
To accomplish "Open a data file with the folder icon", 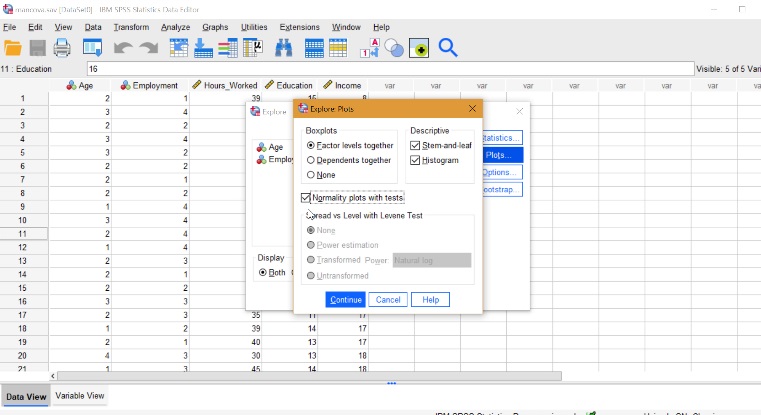I will pyautogui.click(x=13, y=48).
